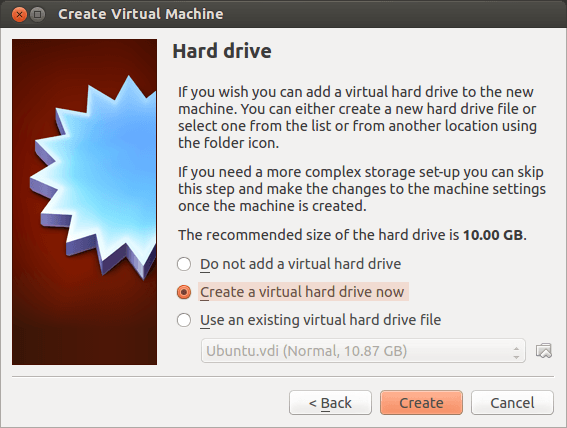Screen dimensions: 567x428
Task: Open the Ubuntu.vdi hard drive dropdown
Action: pos(363,351)
